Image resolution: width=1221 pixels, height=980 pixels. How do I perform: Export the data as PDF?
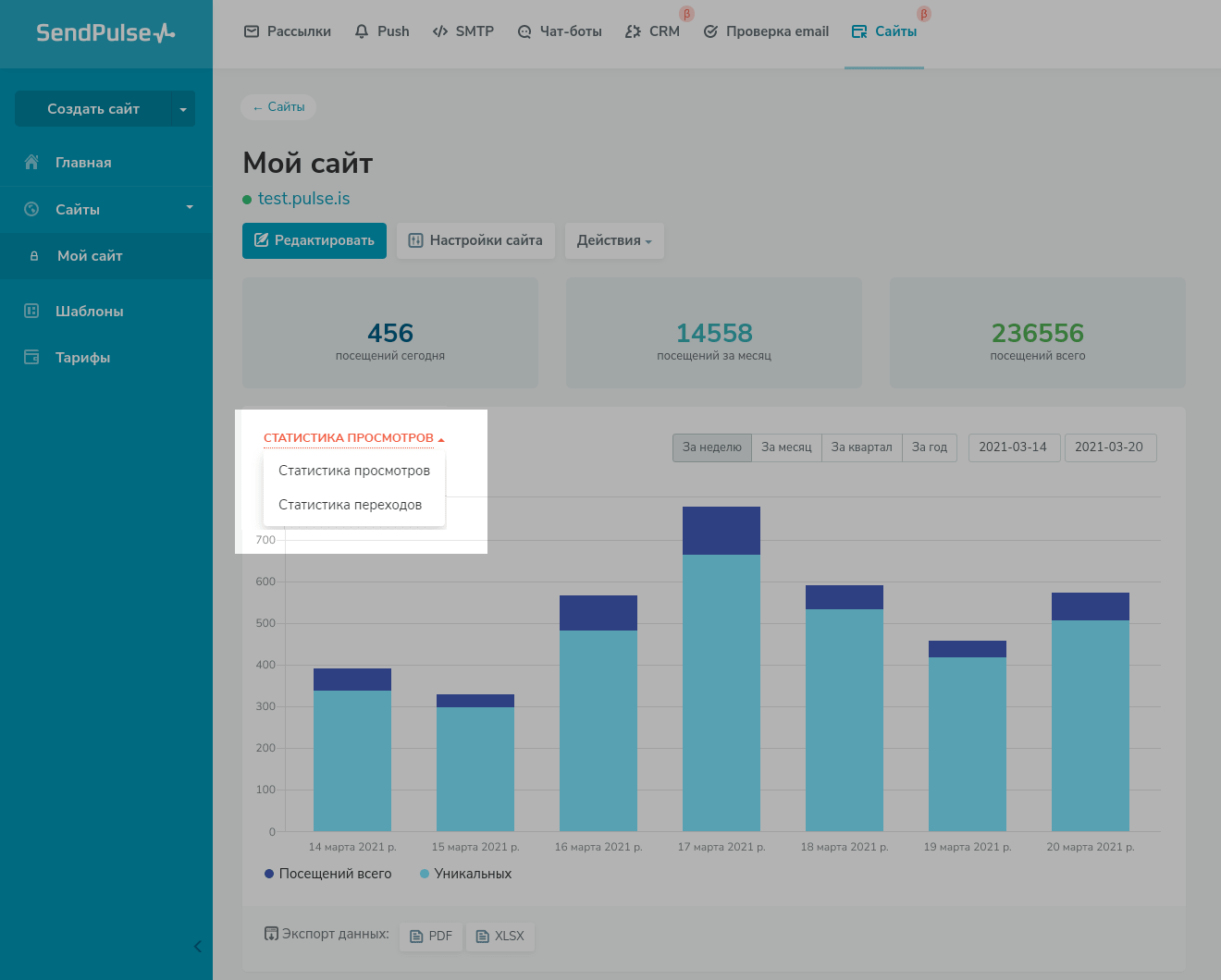(x=431, y=936)
